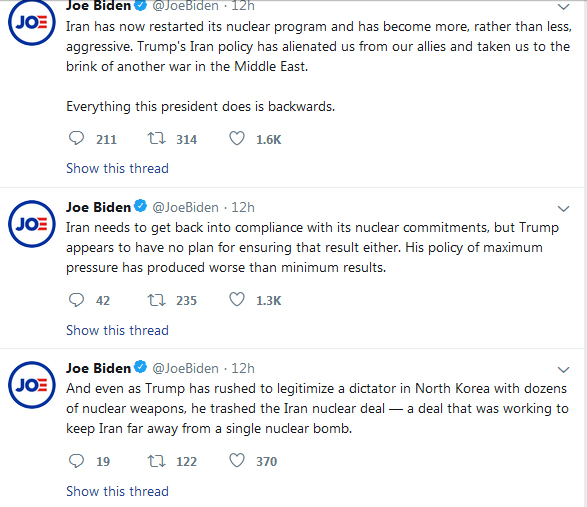The width and height of the screenshot is (587, 507).
Task: Open the 12h timestamp of the middle tweet
Action: pyautogui.click(x=243, y=207)
